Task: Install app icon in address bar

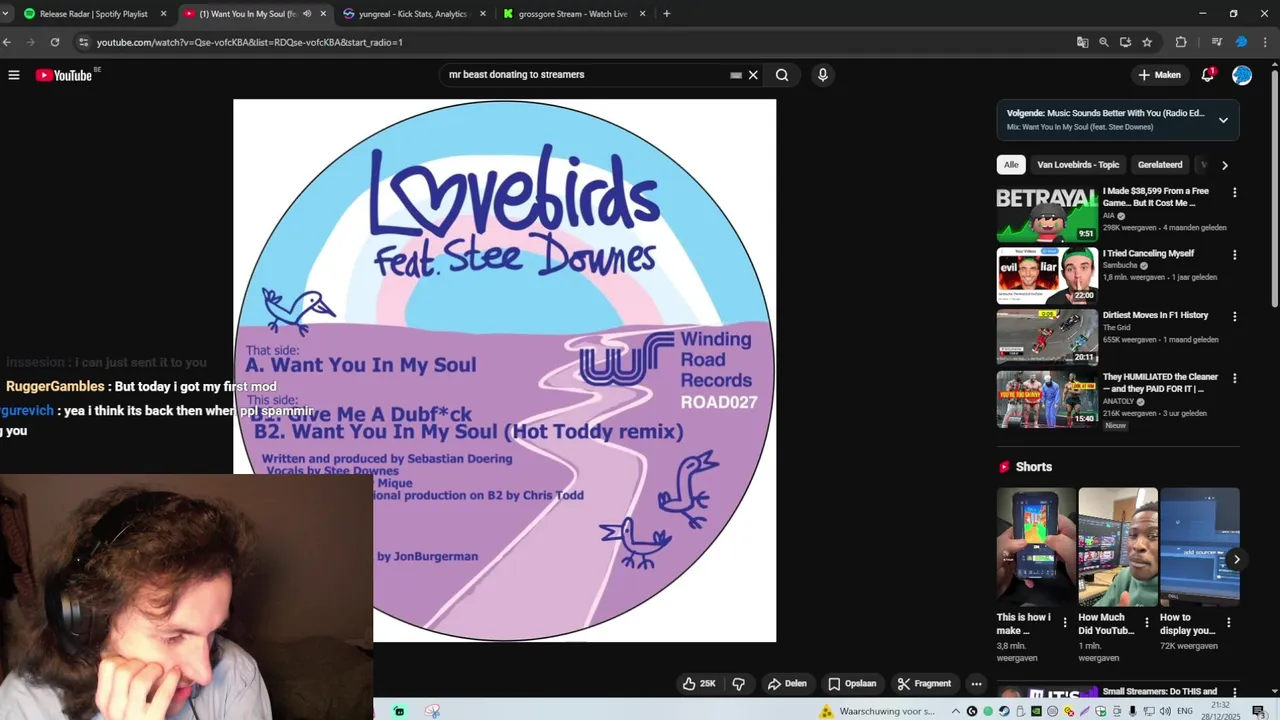Action: 1125,42
